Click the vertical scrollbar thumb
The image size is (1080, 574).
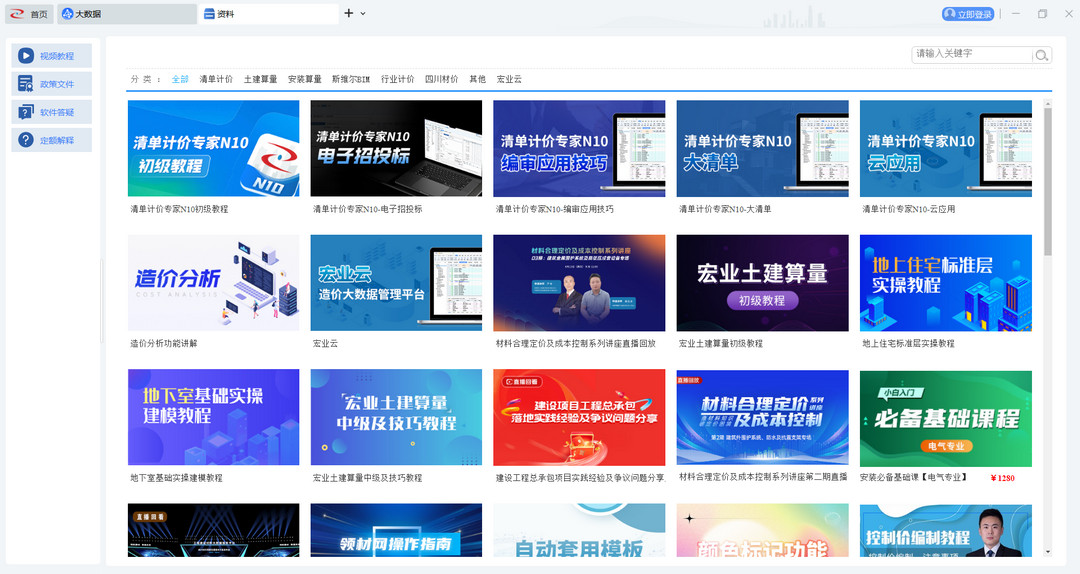1048,183
